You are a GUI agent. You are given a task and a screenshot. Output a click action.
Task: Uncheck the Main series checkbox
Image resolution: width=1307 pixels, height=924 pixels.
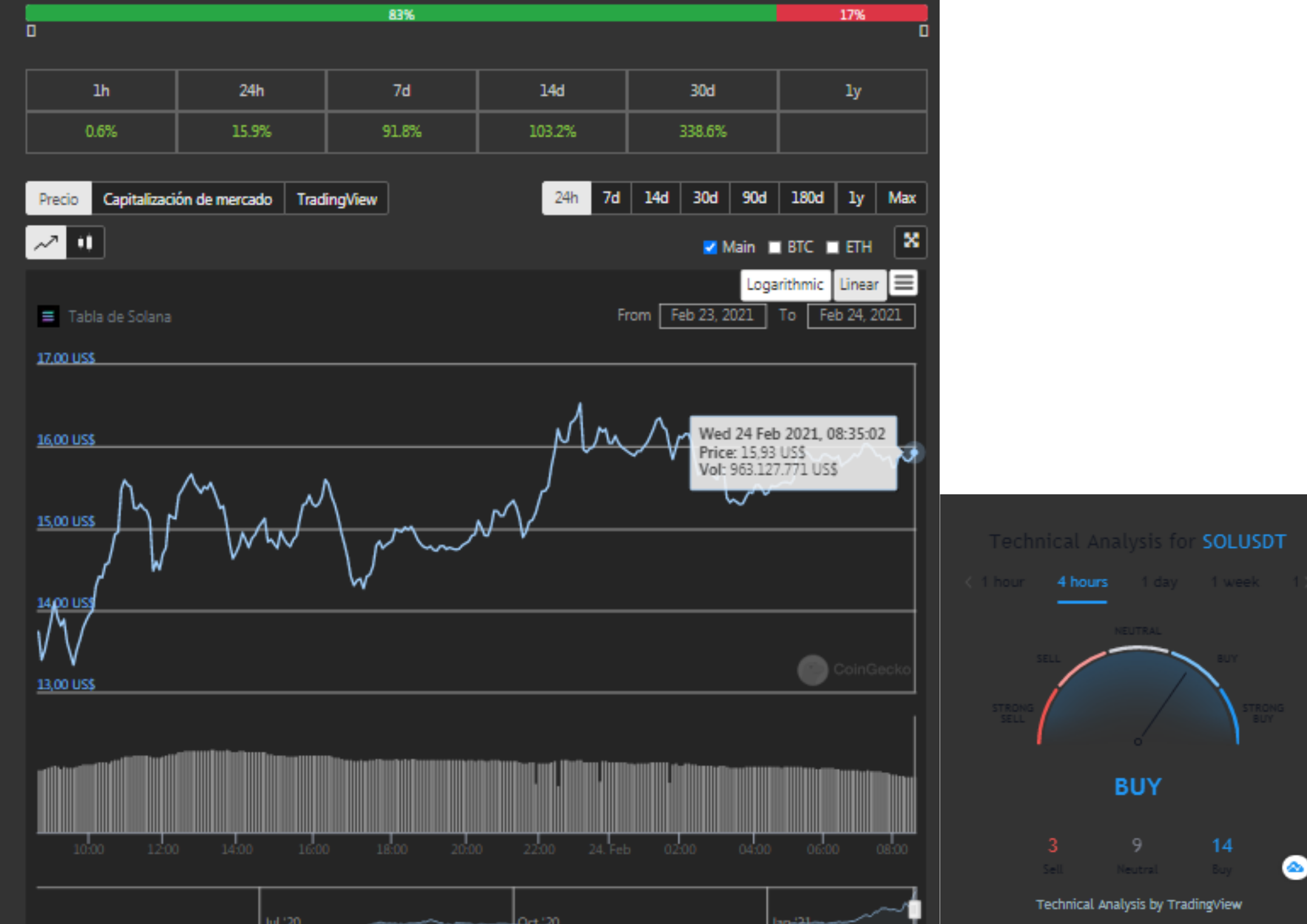[710, 247]
